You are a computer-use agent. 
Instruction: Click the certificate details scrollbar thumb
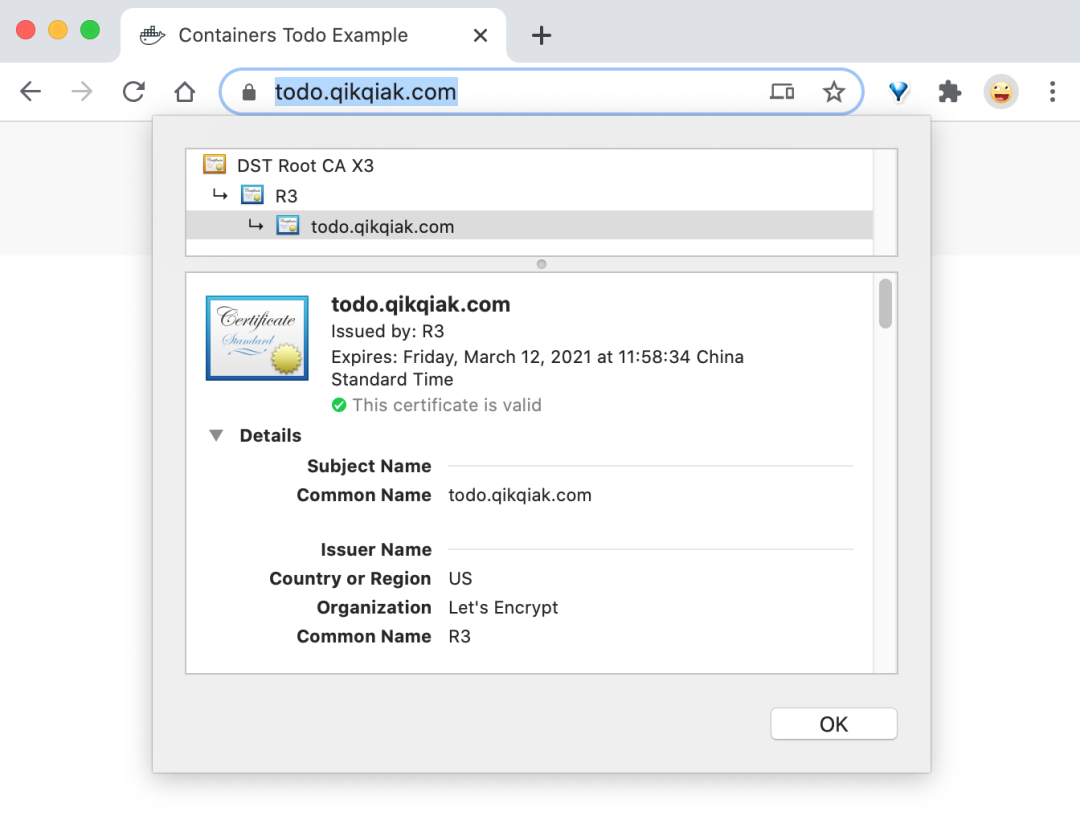[x=885, y=303]
